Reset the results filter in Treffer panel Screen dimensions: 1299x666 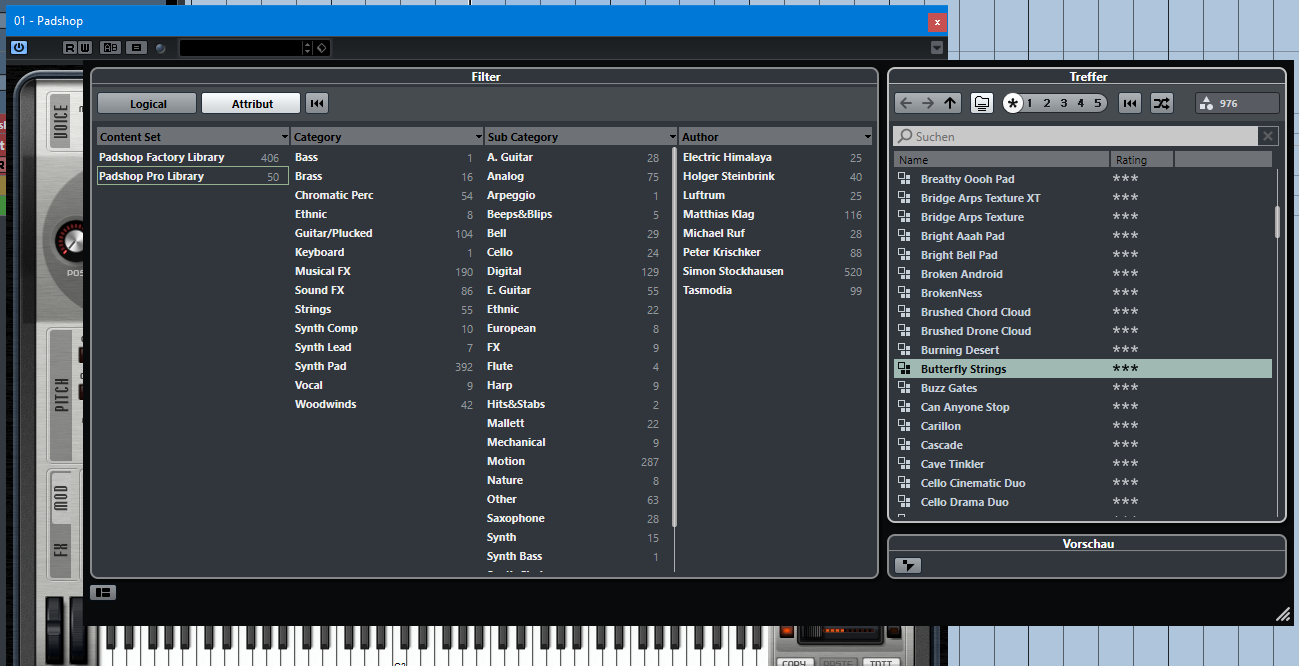pos(1130,103)
